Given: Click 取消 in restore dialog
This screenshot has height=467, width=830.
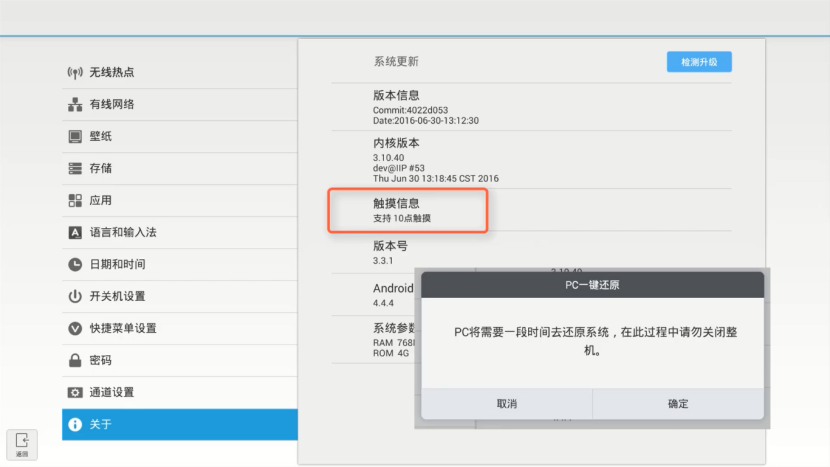Looking at the screenshot, I should pos(507,403).
